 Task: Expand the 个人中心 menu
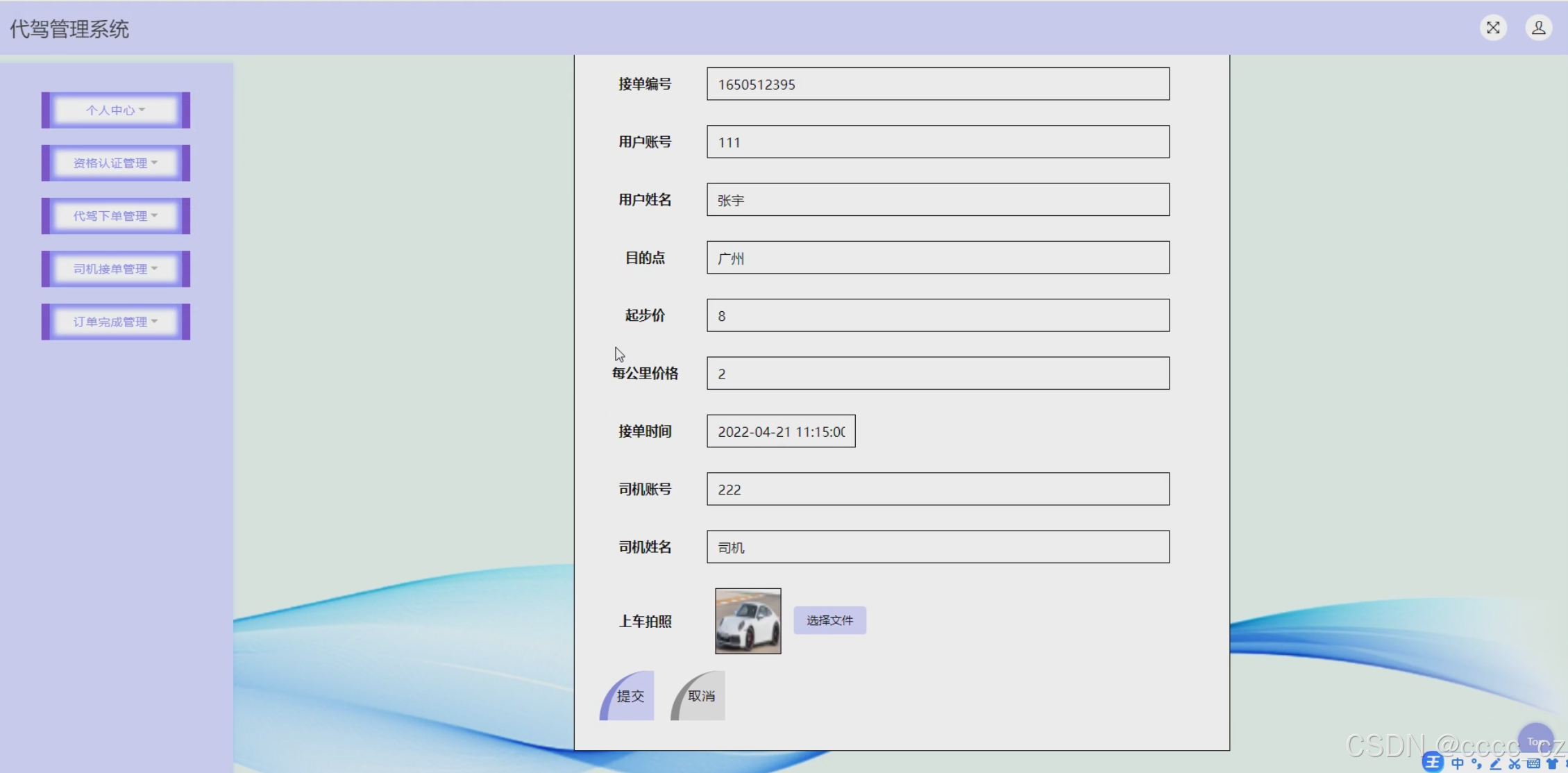coord(115,110)
